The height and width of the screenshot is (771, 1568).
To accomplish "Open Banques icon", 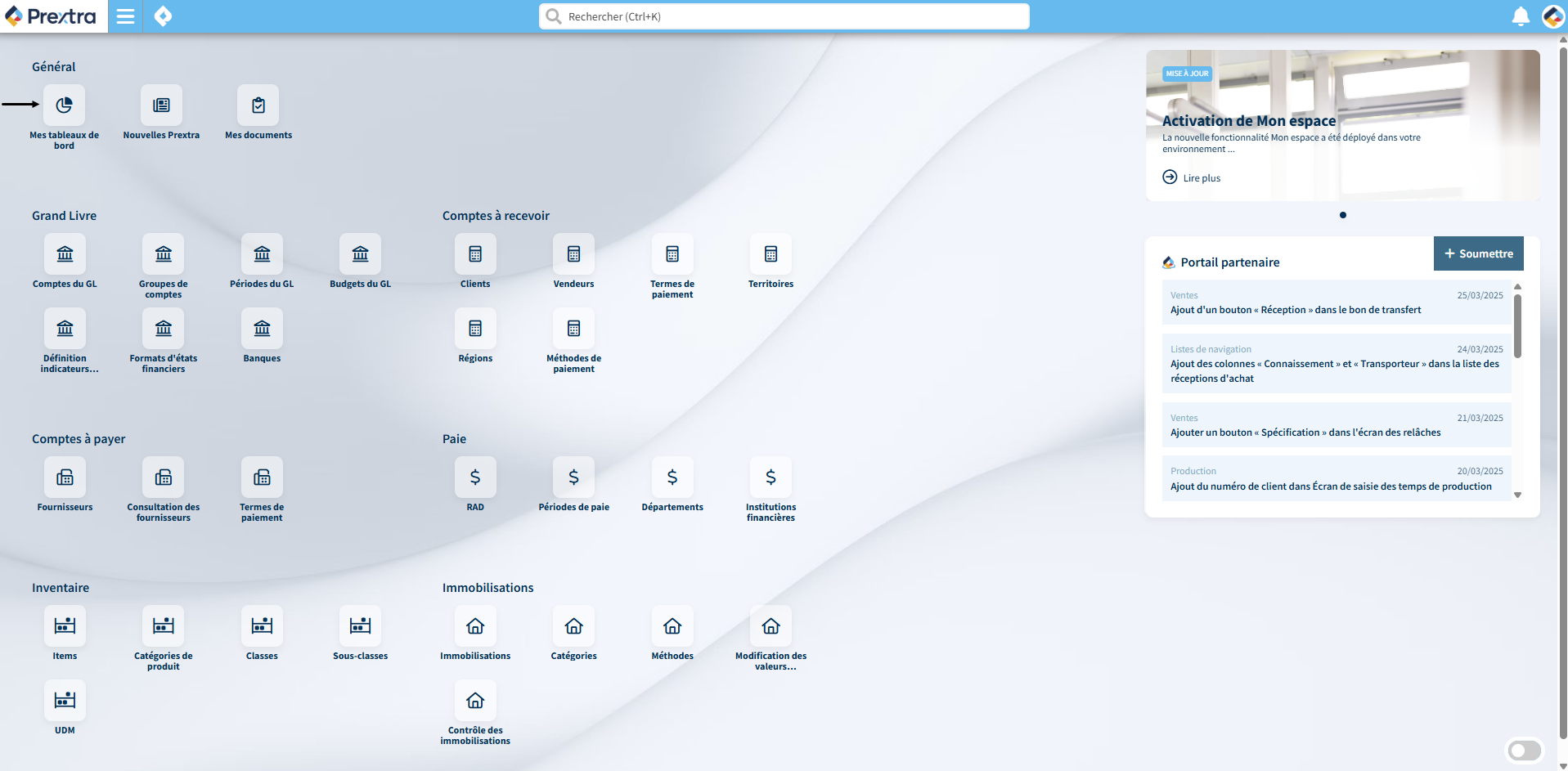I will [262, 329].
